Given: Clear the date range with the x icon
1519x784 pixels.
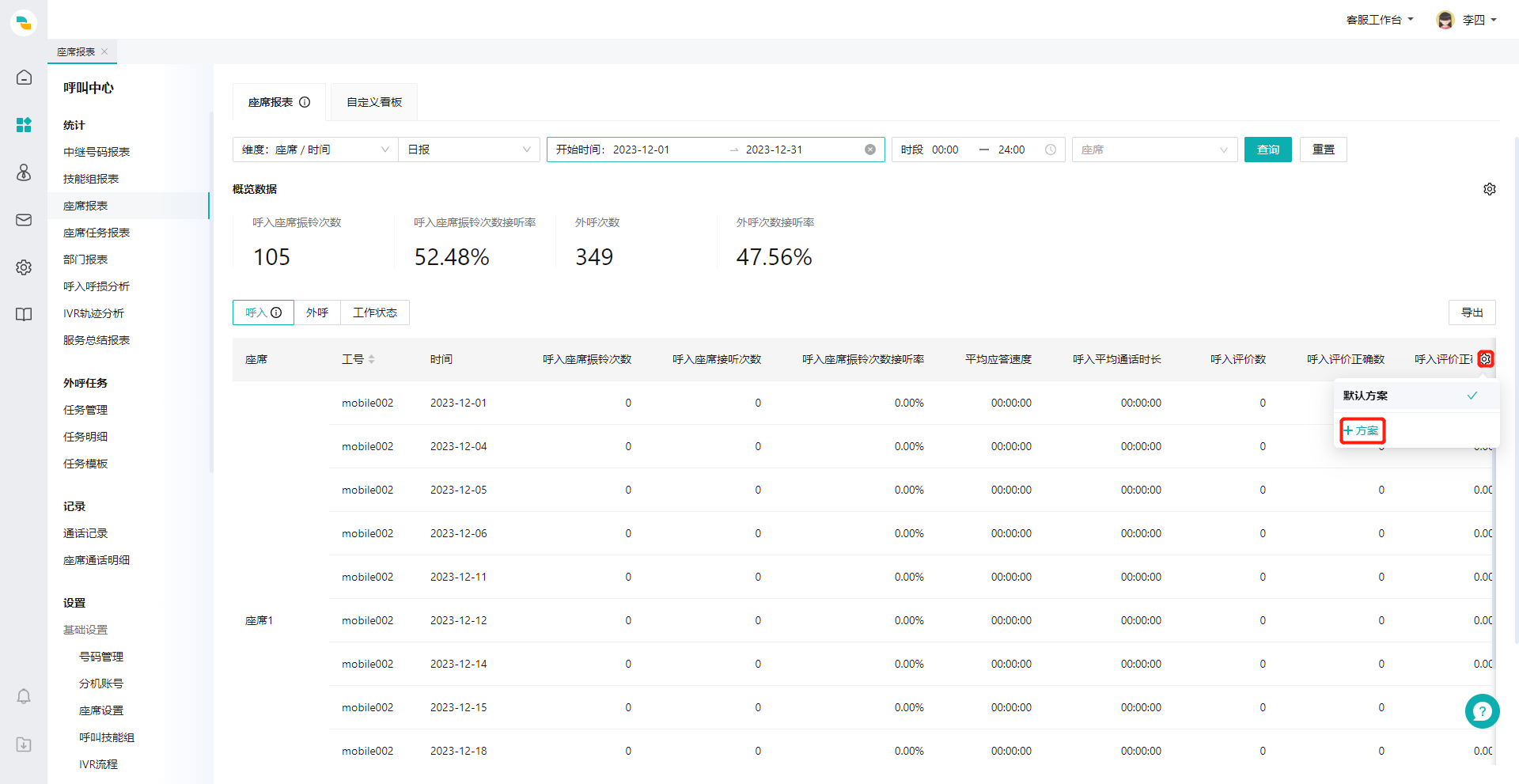Looking at the screenshot, I should pyautogui.click(x=870, y=150).
